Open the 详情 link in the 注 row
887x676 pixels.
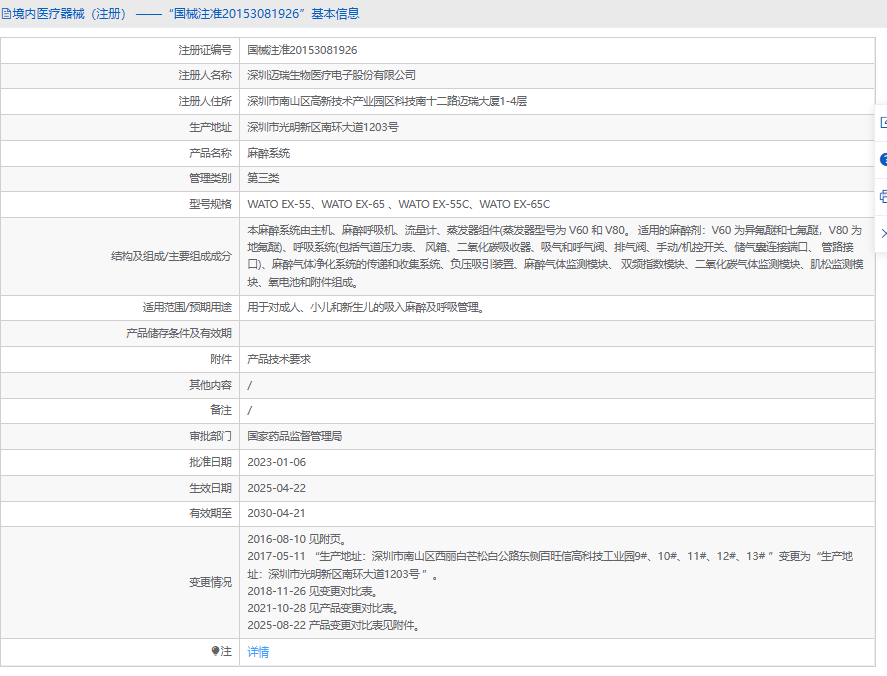(258, 652)
